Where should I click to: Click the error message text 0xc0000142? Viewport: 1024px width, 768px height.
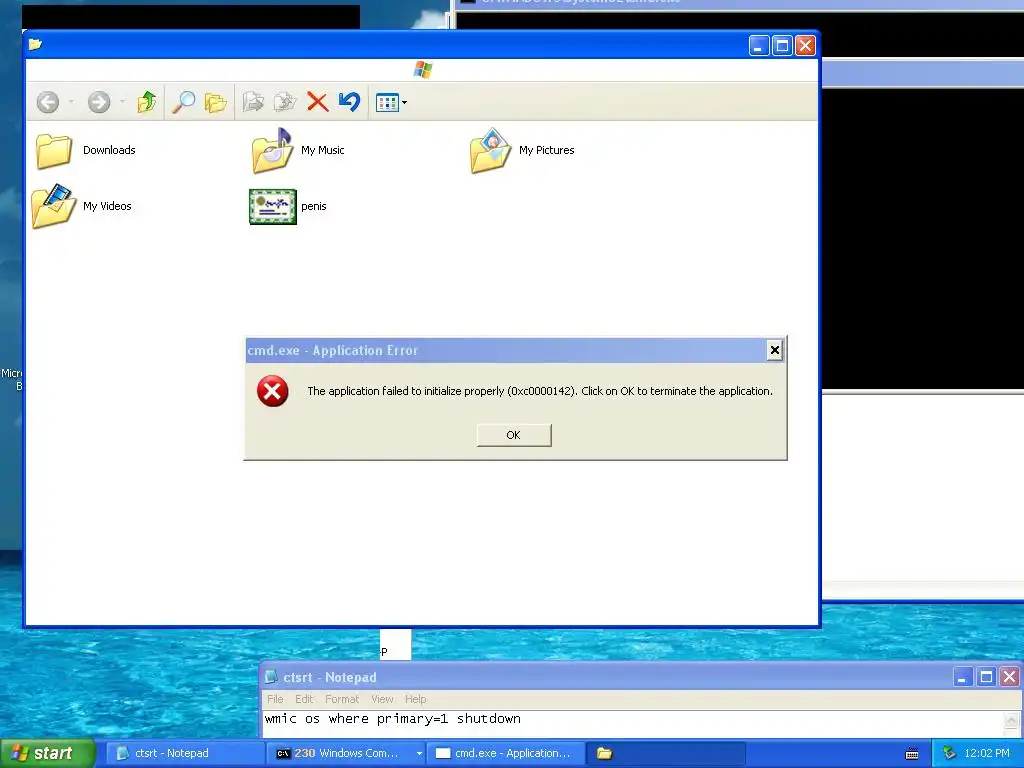(x=542, y=391)
